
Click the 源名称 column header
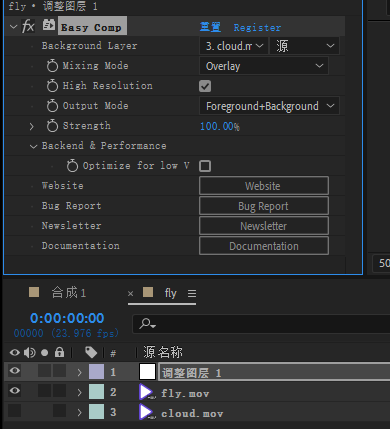point(163,352)
